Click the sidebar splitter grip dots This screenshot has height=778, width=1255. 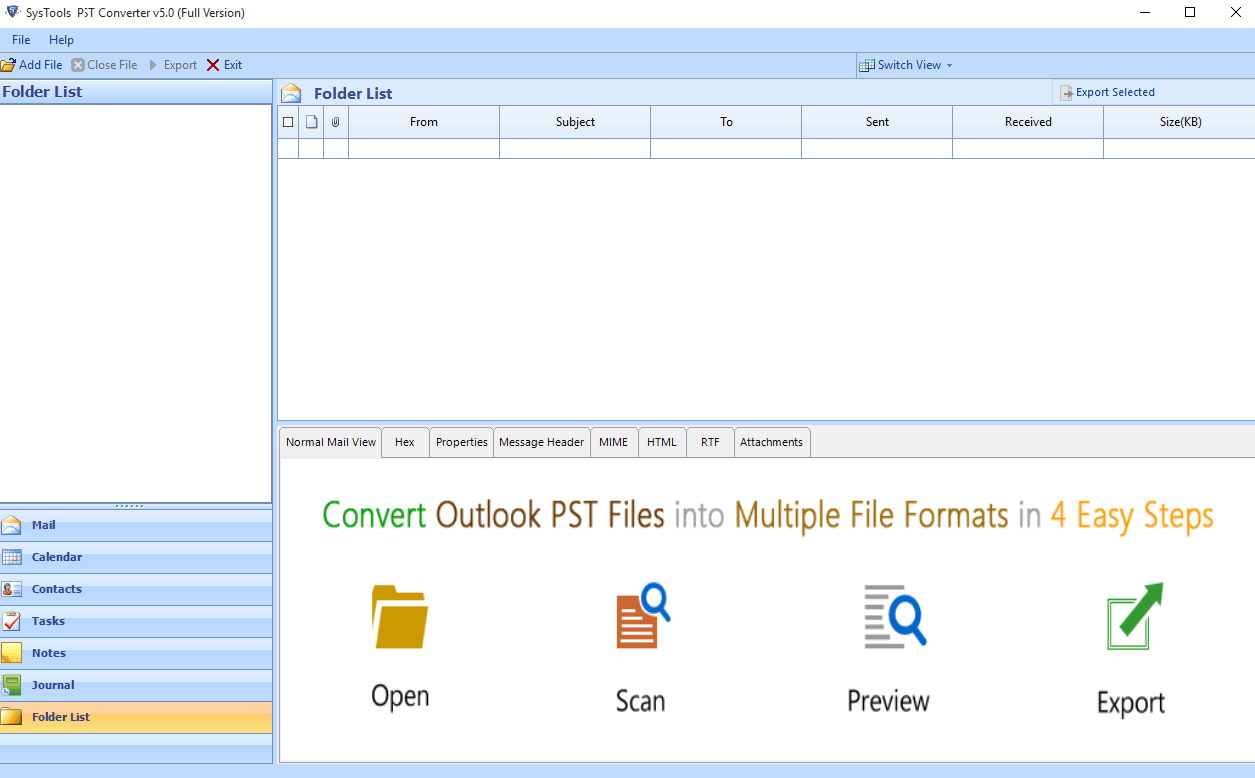pos(129,506)
